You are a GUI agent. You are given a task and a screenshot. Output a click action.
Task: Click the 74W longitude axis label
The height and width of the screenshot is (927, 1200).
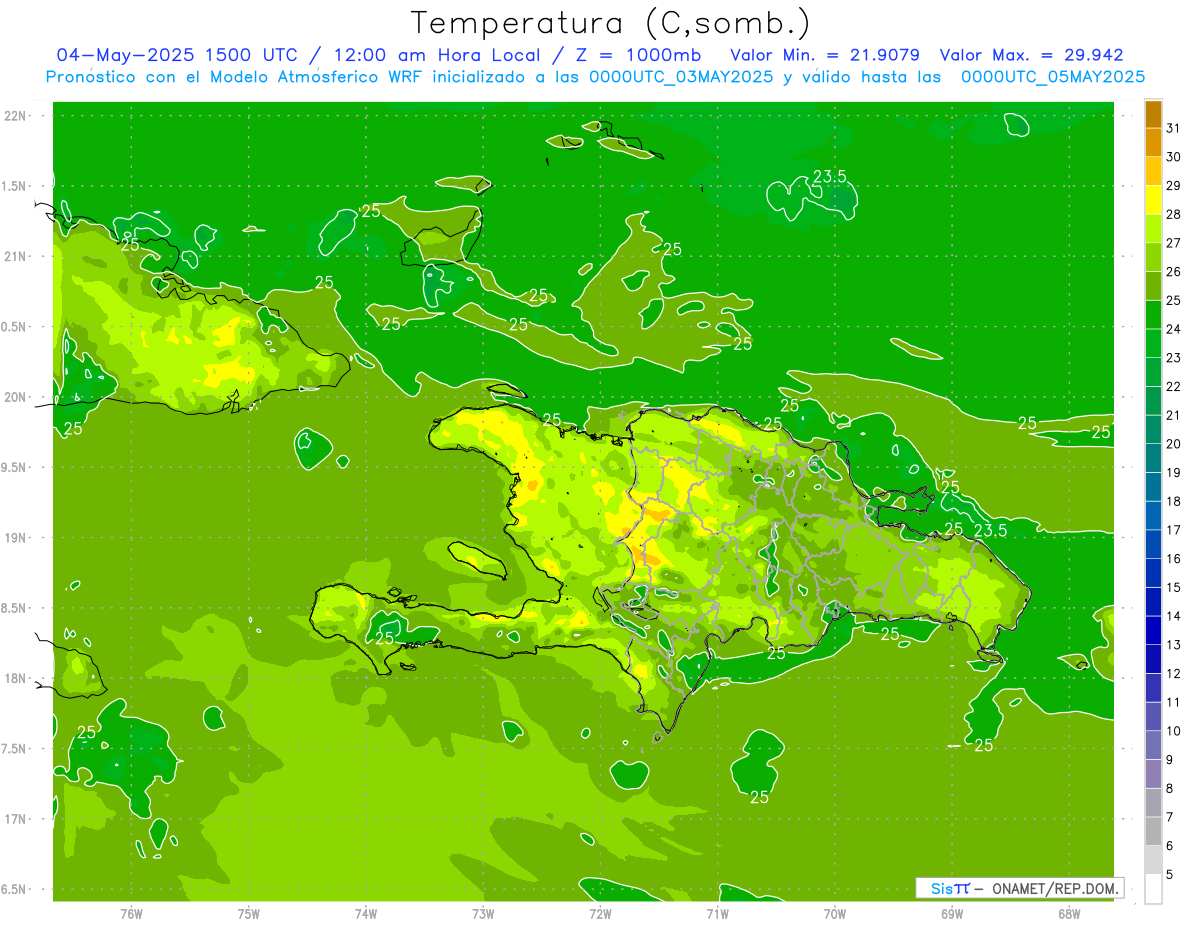[366, 913]
